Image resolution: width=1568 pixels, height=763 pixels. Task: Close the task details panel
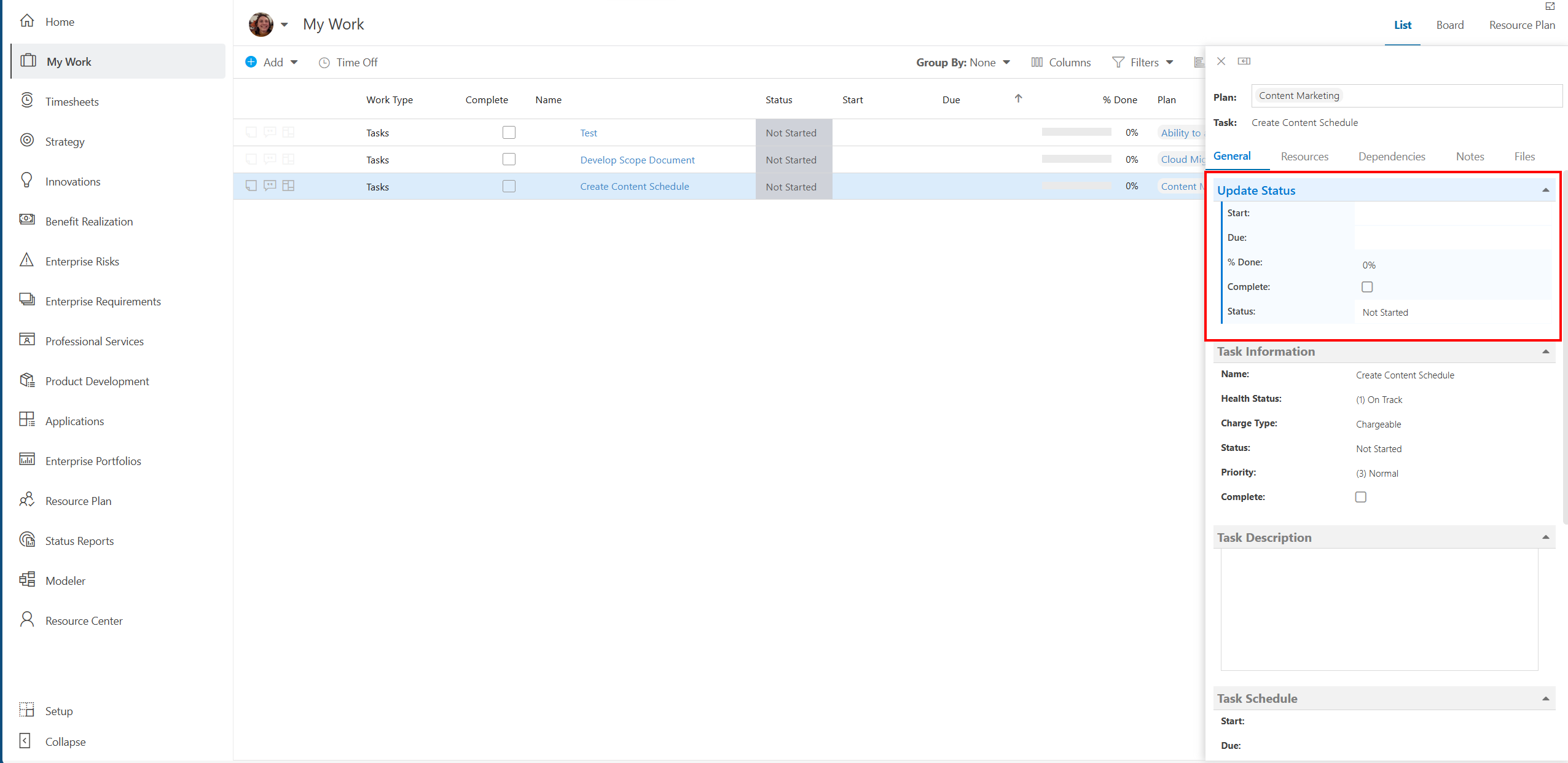tap(1221, 61)
